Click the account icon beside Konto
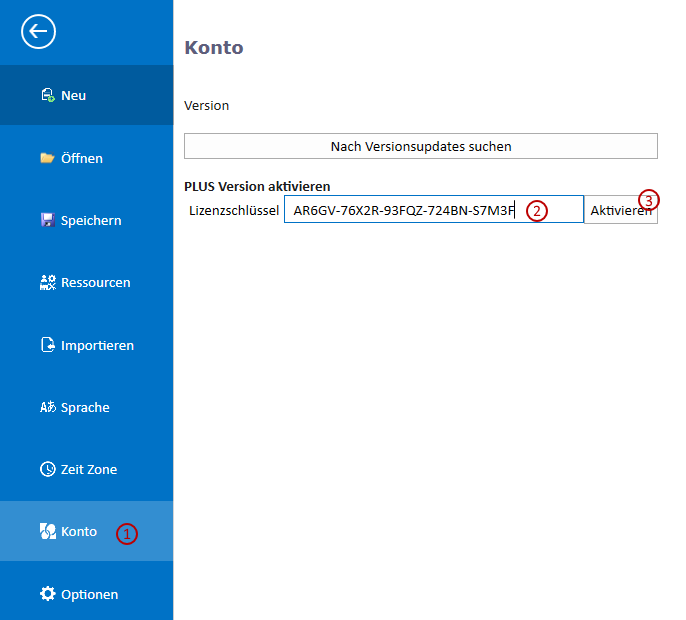Image resolution: width=686 pixels, height=620 pixels. coord(47,531)
